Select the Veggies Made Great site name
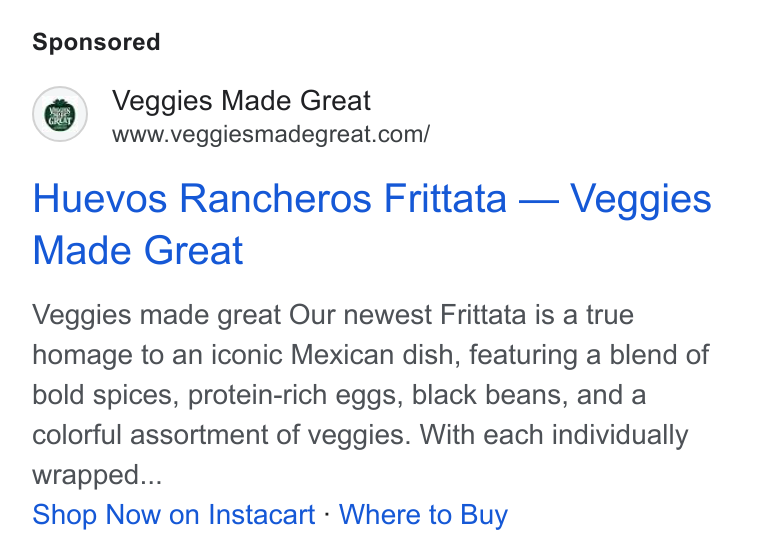The width and height of the screenshot is (760, 558). (x=241, y=101)
